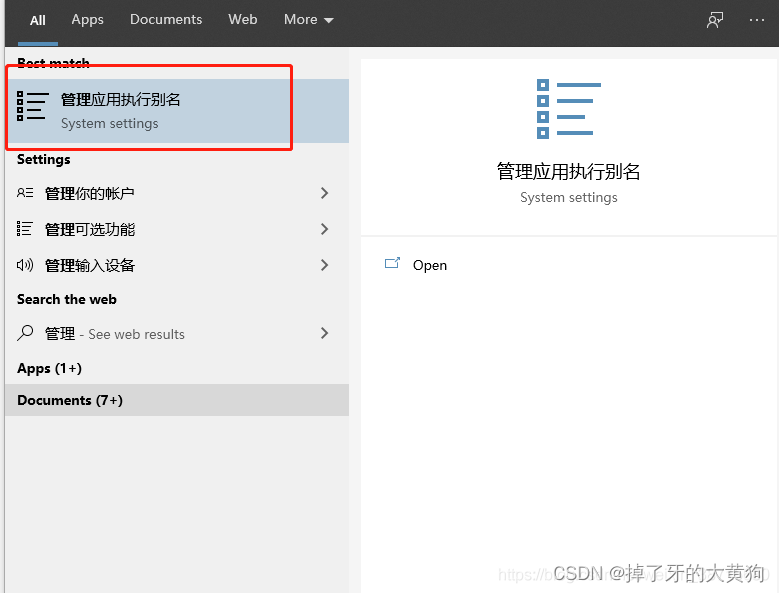Image resolution: width=779 pixels, height=593 pixels.
Task: Expand the Documents (7+) section
Action: point(177,400)
